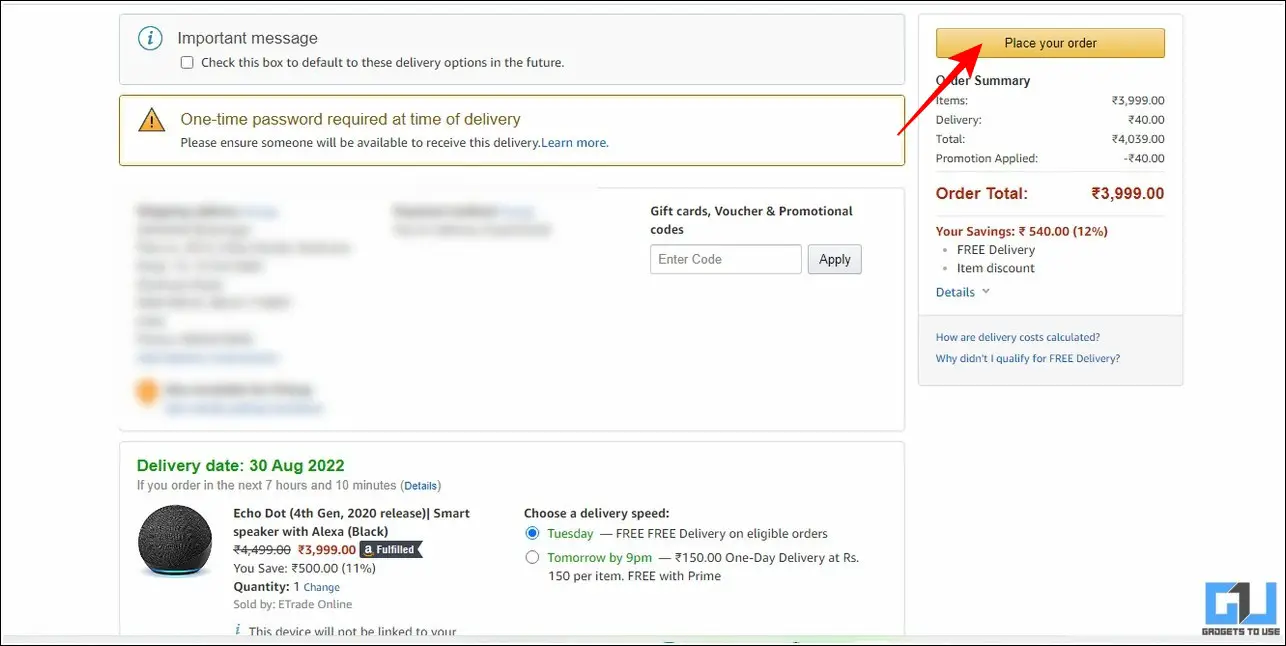Open Details link next to delivery countdown

coord(421,486)
